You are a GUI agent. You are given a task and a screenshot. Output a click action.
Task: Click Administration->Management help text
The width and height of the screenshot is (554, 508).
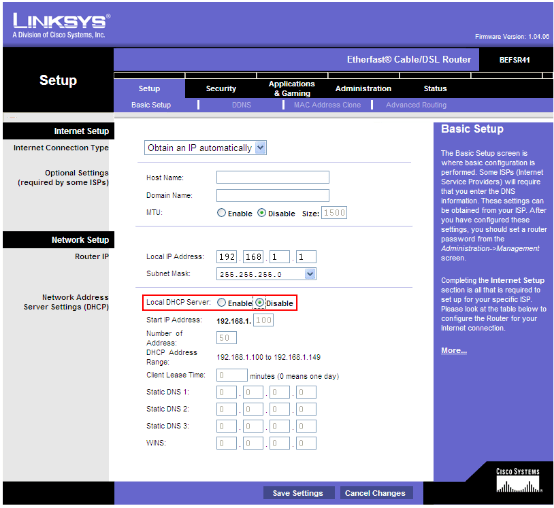pyautogui.click(x=490, y=248)
